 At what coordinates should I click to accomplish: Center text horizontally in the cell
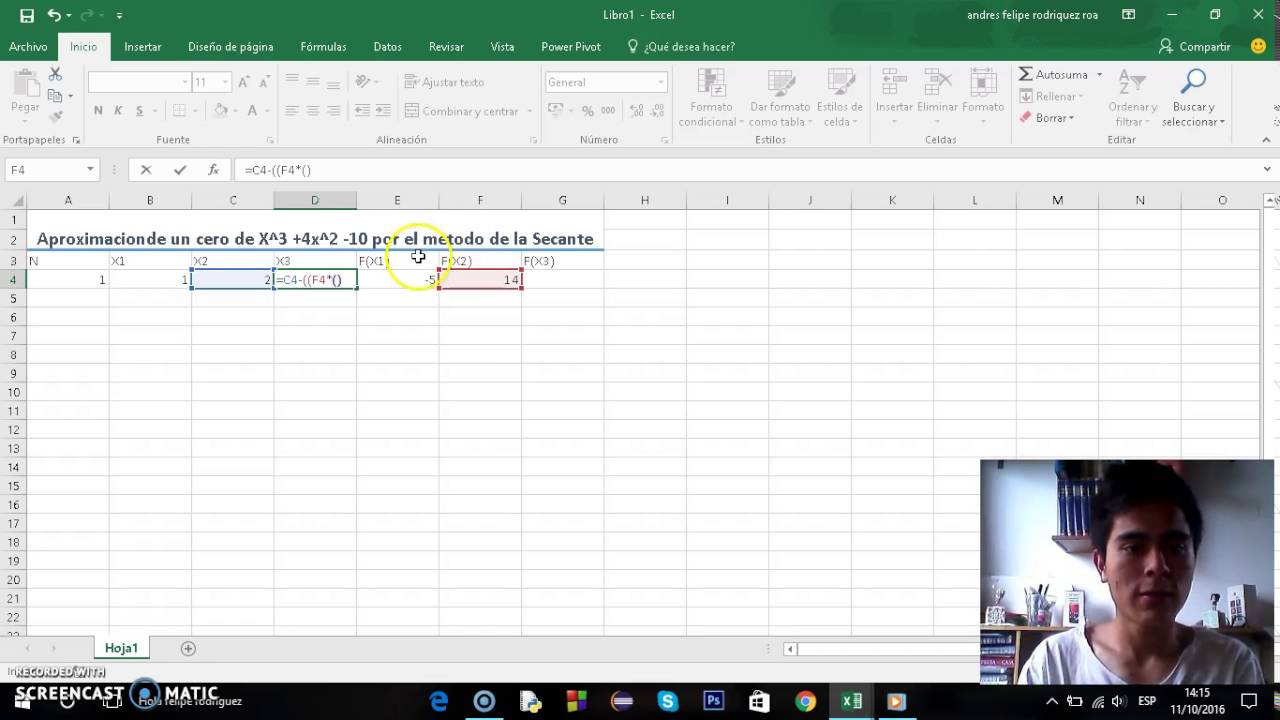(313, 111)
